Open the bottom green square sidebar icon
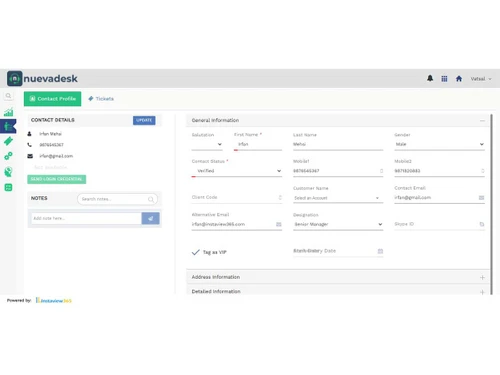This screenshot has width=500, height=375. (x=8, y=187)
